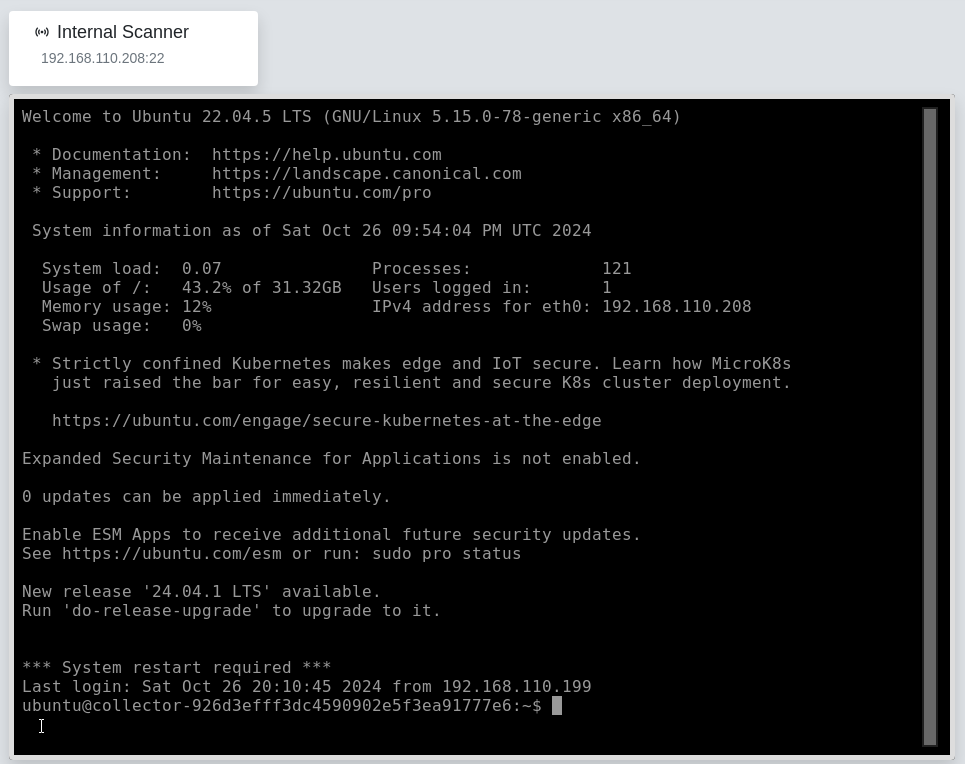Image resolution: width=965 pixels, height=764 pixels.
Task: Open the secure-kubernetes-at-the-edge URL
Action: click(330, 420)
